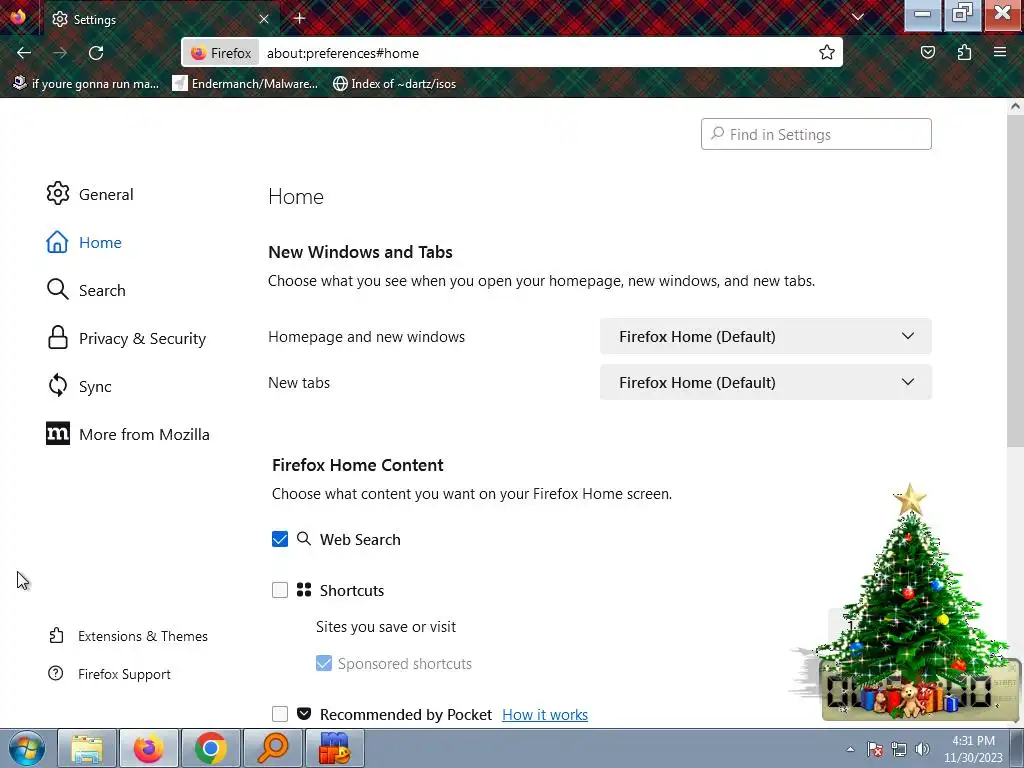Open File Explorer from the taskbar
The height and width of the screenshot is (768, 1024).
click(87, 748)
